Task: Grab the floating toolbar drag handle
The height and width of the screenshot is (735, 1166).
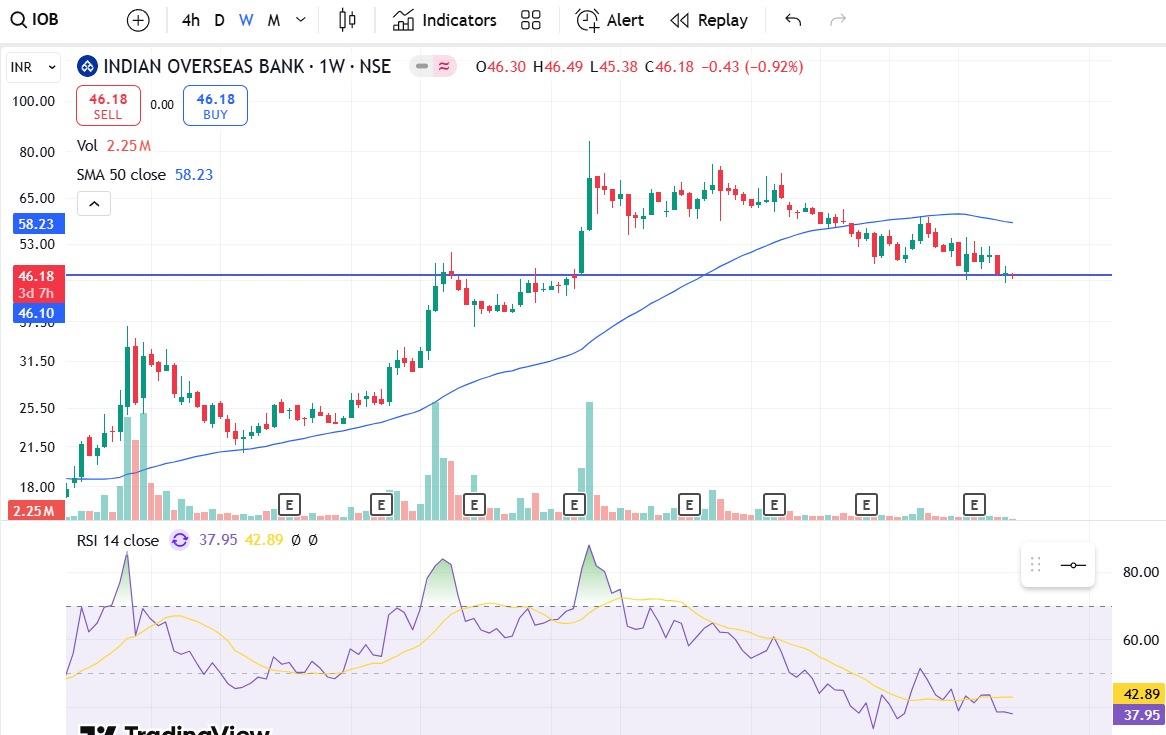Action: pos(1035,565)
